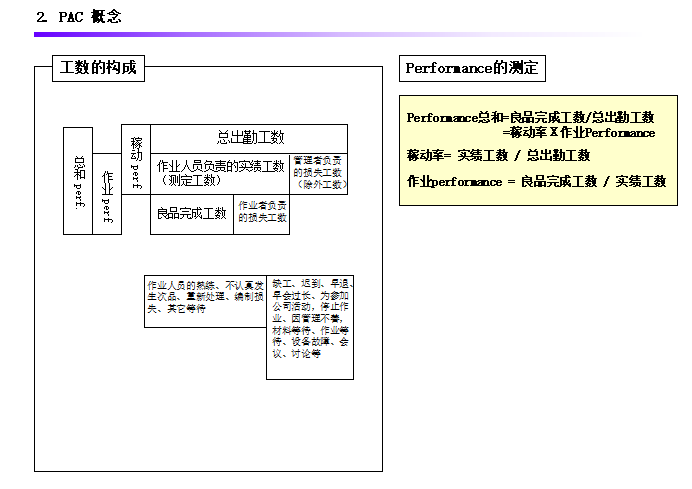
Task: Select the "作业performance = 良品完成工数 / 实绩工数" formula
Action: [x=536, y=181]
